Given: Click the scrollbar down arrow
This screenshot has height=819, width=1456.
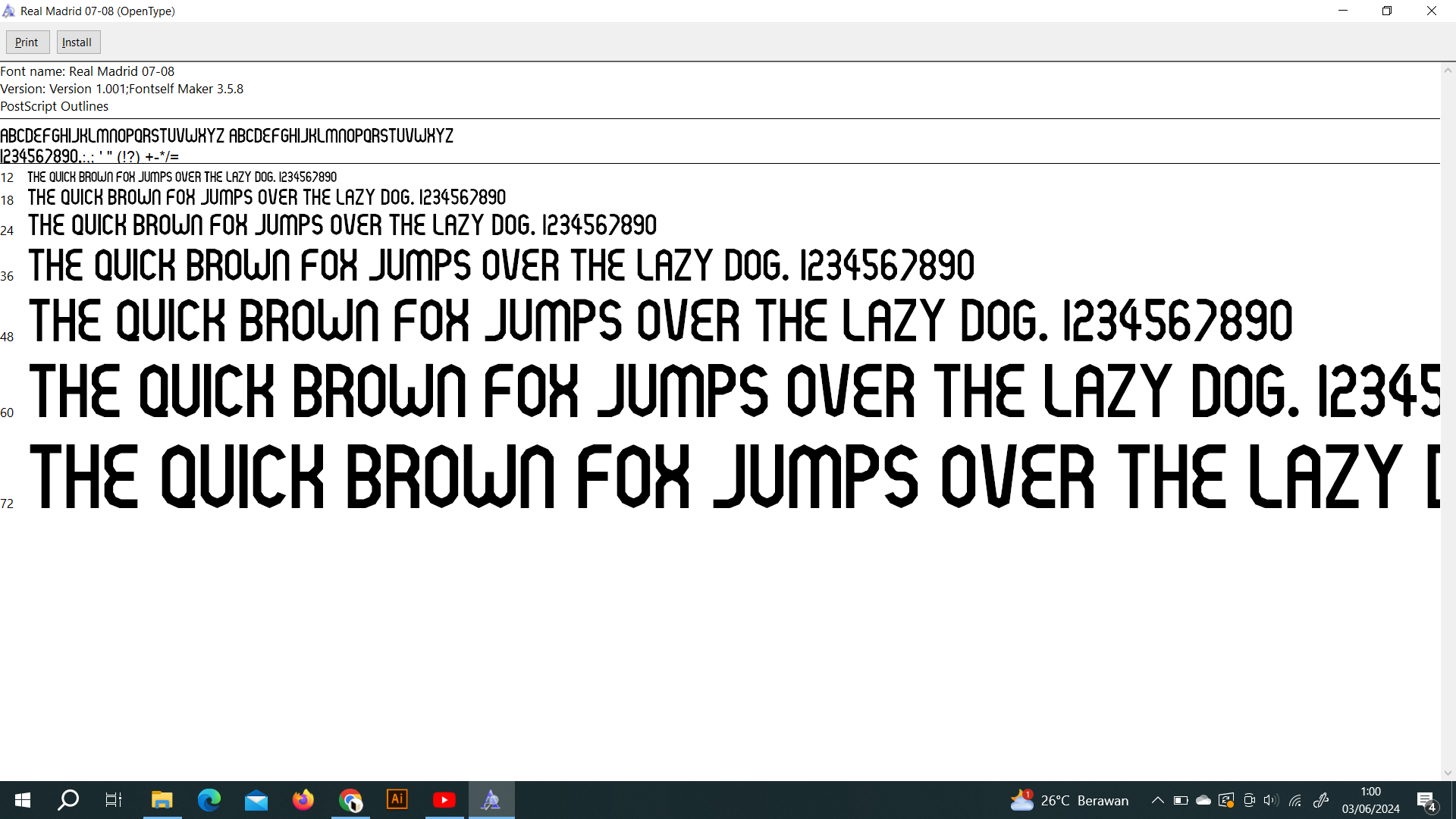Looking at the screenshot, I should pos(1448,773).
